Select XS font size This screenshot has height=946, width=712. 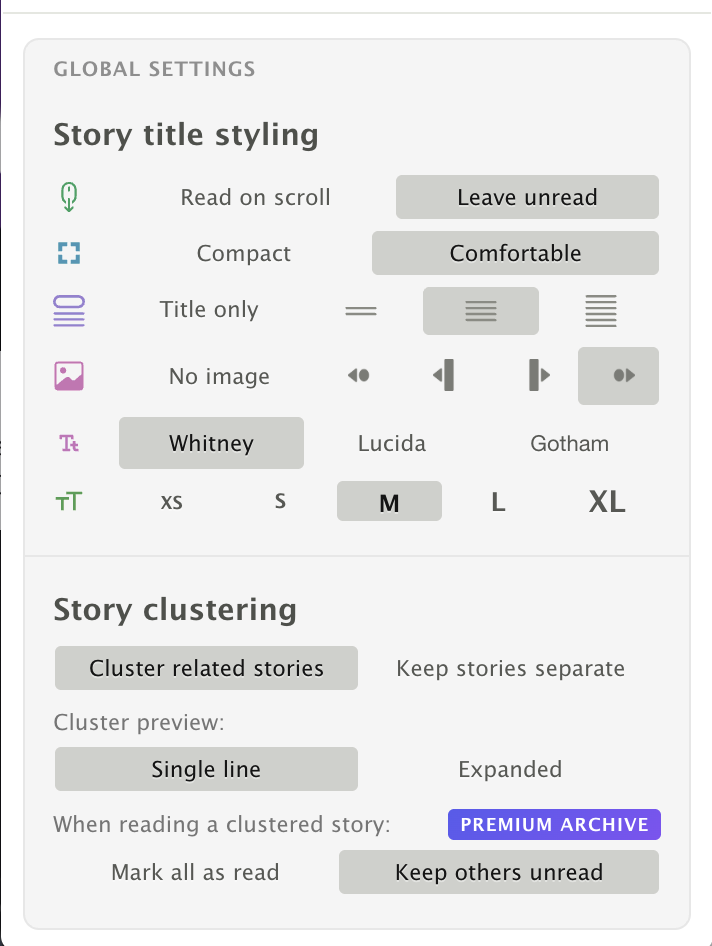click(x=172, y=502)
